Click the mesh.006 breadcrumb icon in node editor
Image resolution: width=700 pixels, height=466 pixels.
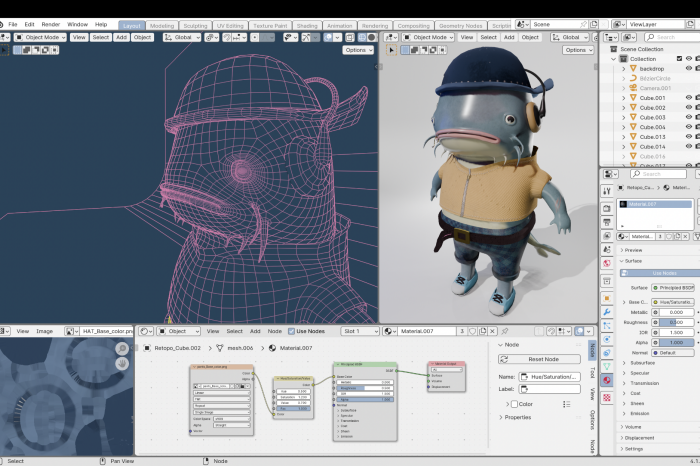pyautogui.click(x=220, y=348)
